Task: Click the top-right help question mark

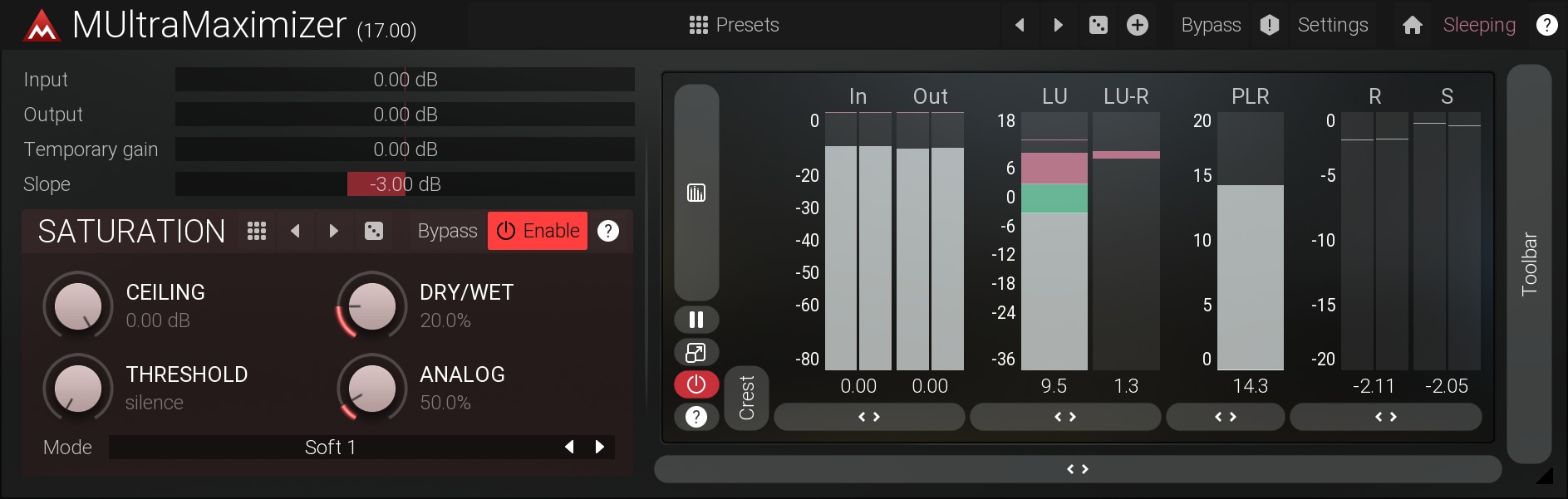Action: pos(1546,25)
